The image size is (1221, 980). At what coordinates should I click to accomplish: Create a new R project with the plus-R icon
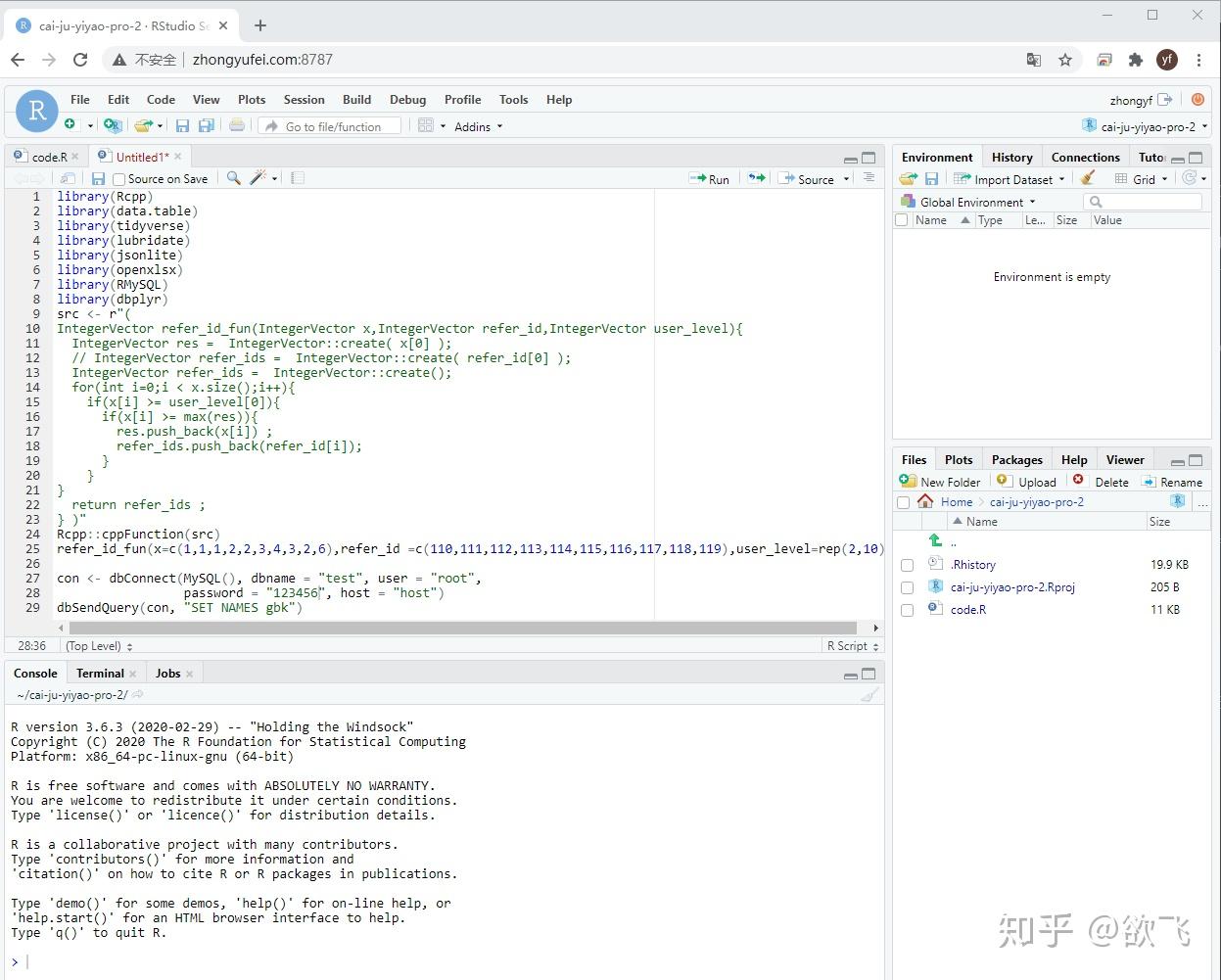[x=113, y=125]
